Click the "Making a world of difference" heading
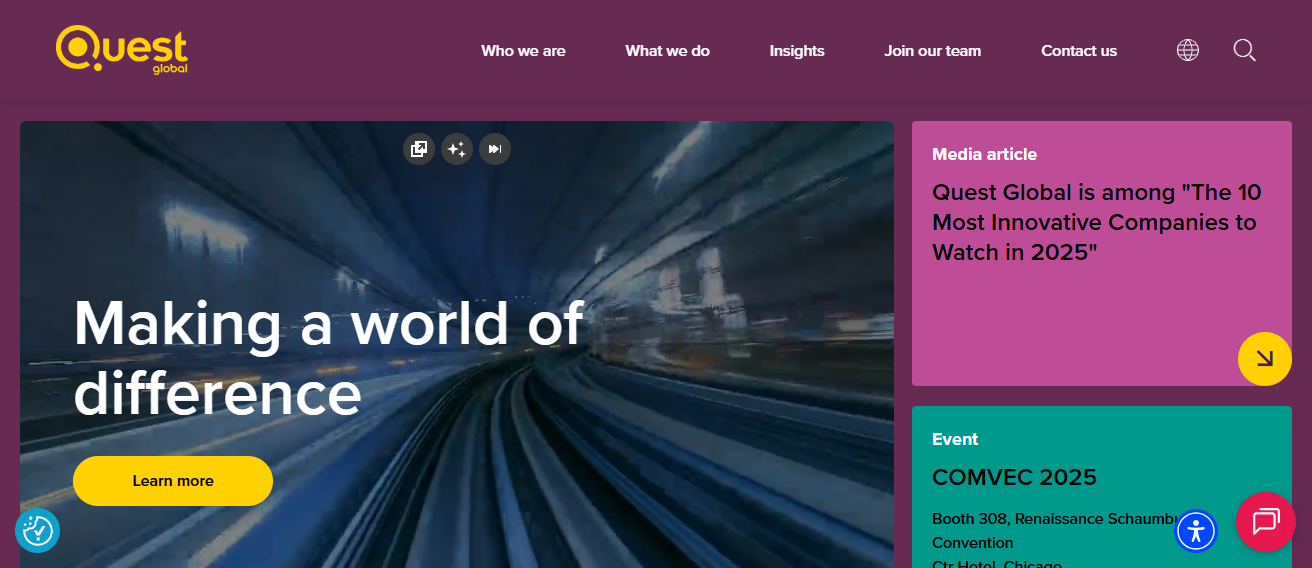The width and height of the screenshot is (1312, 568). coord(328,357)
